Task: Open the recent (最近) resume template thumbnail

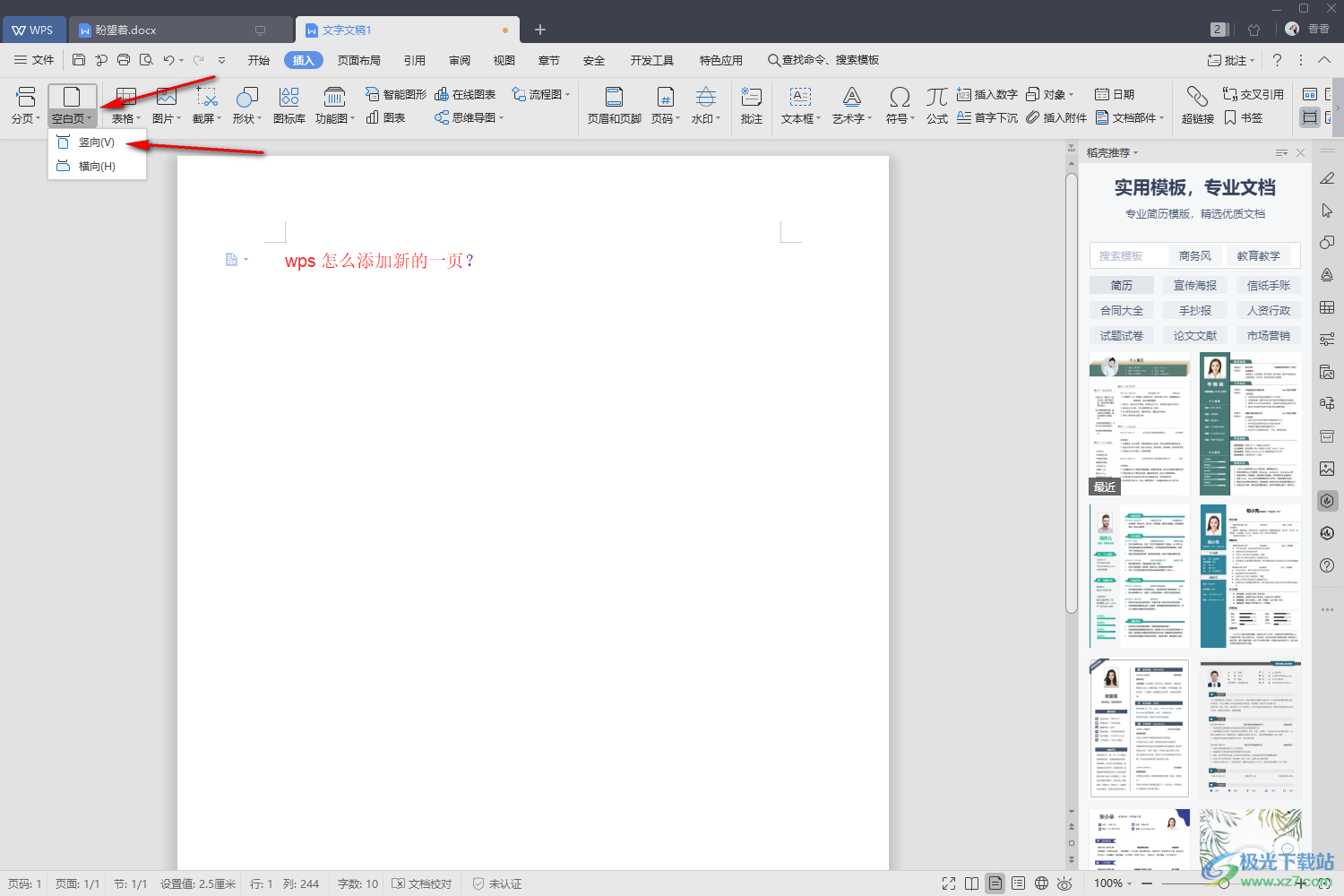Action: tap(1140, 424)
